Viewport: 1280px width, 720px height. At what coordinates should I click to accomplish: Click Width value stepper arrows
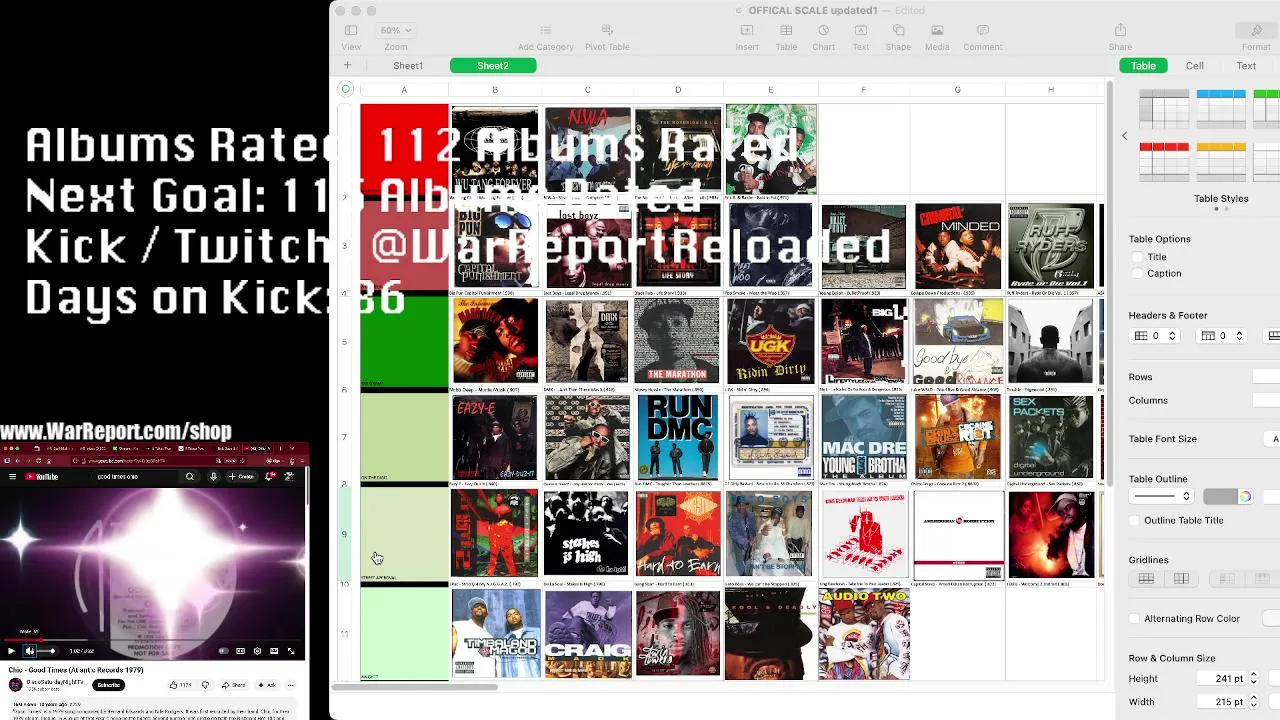(1253, 702)
